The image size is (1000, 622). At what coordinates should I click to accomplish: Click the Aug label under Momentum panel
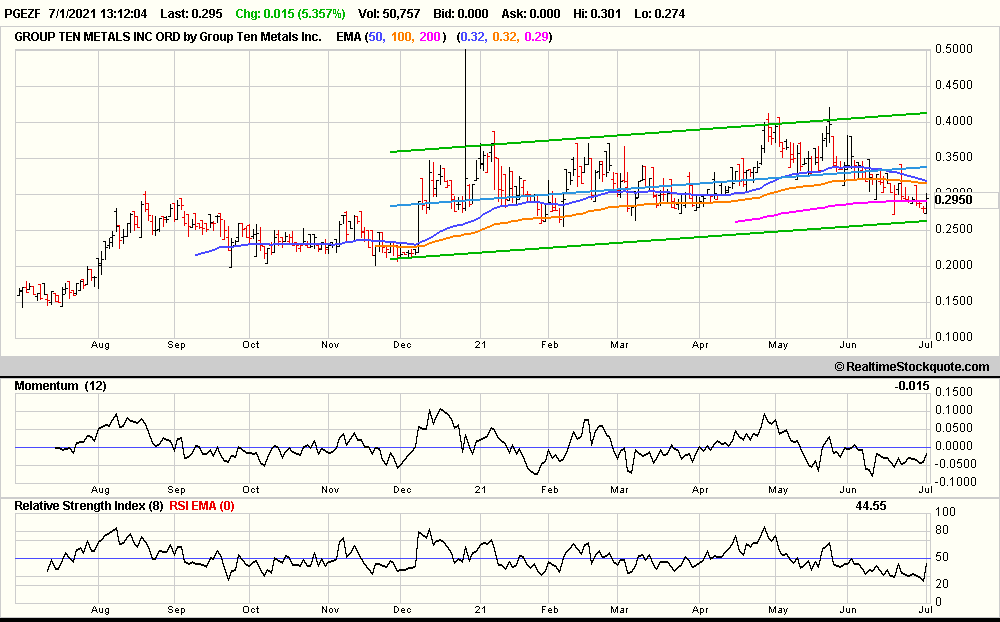(x=100, y=489)
